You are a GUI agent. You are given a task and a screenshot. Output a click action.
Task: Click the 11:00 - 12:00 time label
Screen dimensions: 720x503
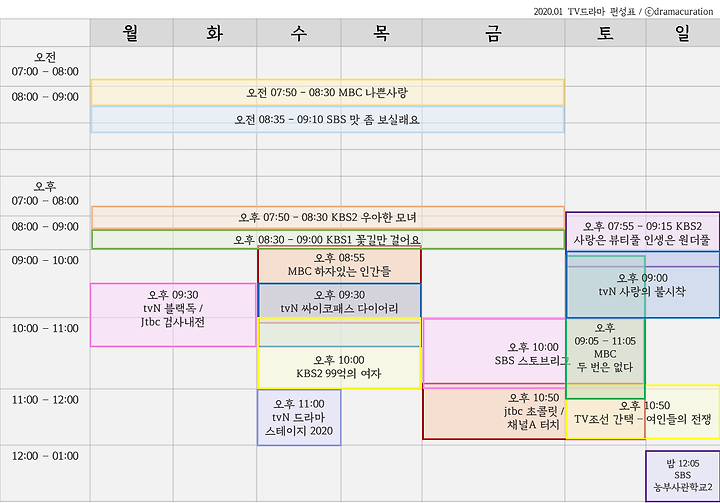click(x=45, y=400)
